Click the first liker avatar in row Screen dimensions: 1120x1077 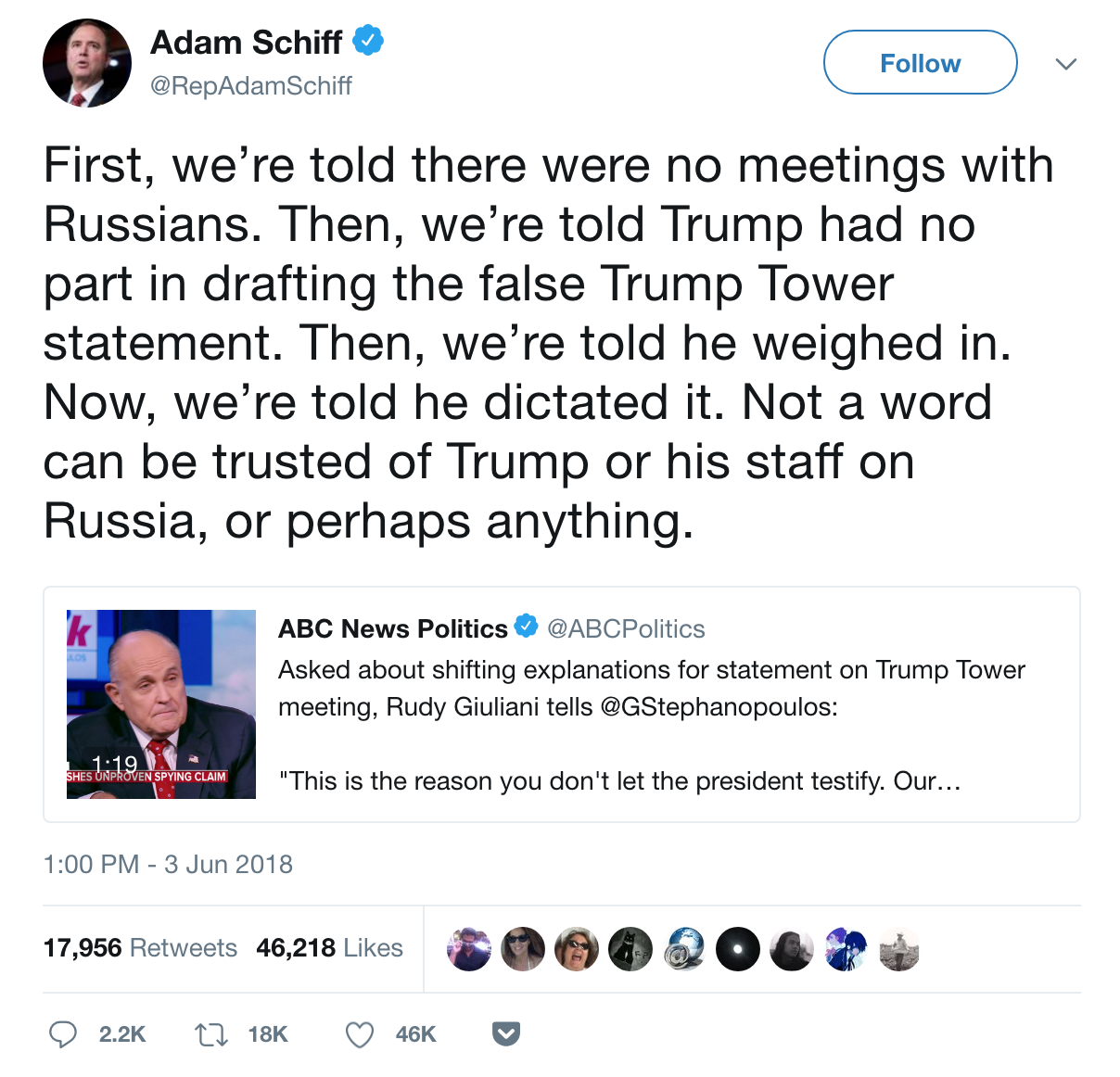point(469,949)
